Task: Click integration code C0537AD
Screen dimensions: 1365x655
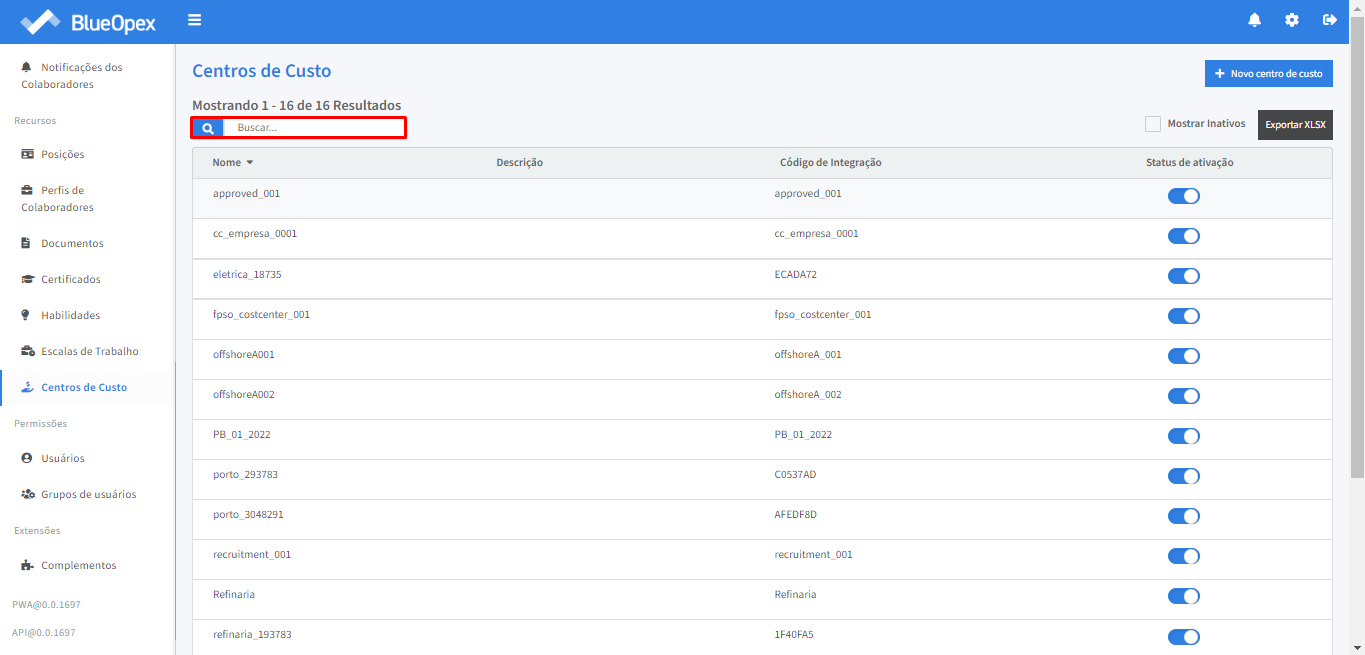Action: [795, 474]
